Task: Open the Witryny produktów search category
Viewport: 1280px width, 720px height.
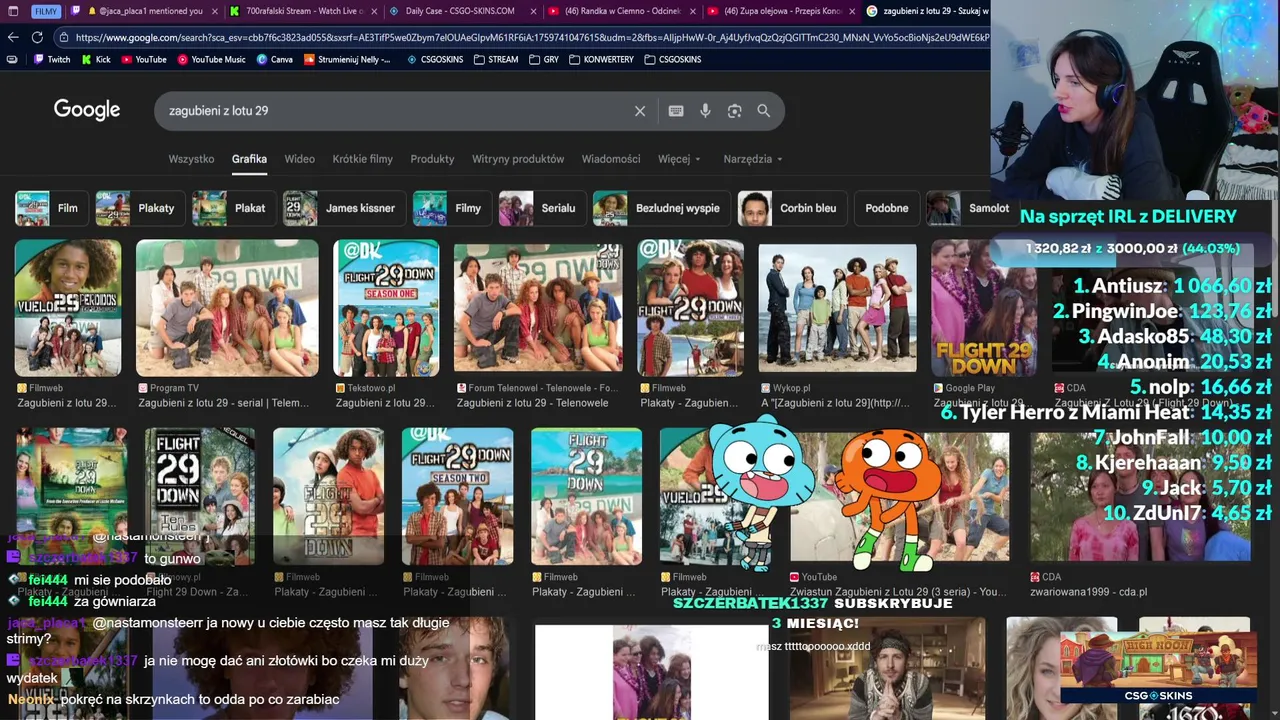Action: (518, 159)
